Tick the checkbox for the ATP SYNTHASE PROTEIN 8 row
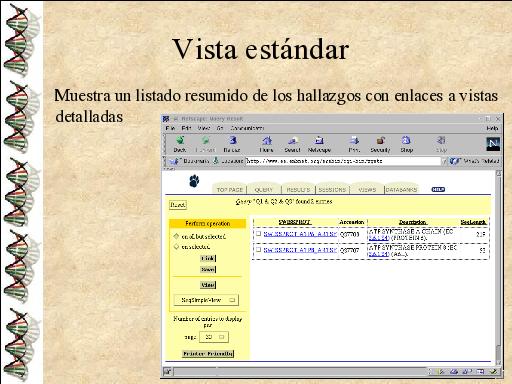 point(258,249)
